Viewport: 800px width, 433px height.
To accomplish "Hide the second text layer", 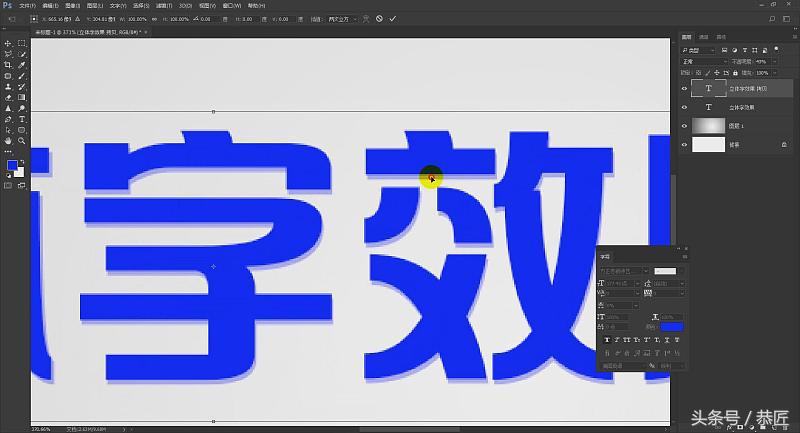I will [x=684, y=108].
